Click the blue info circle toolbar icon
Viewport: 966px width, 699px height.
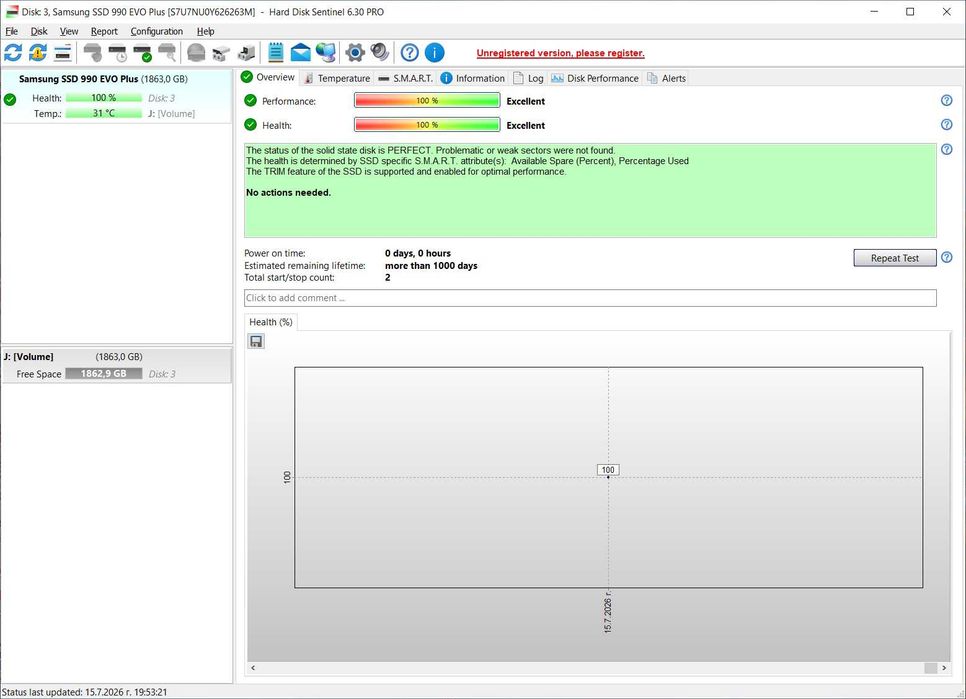coord(434,53)
